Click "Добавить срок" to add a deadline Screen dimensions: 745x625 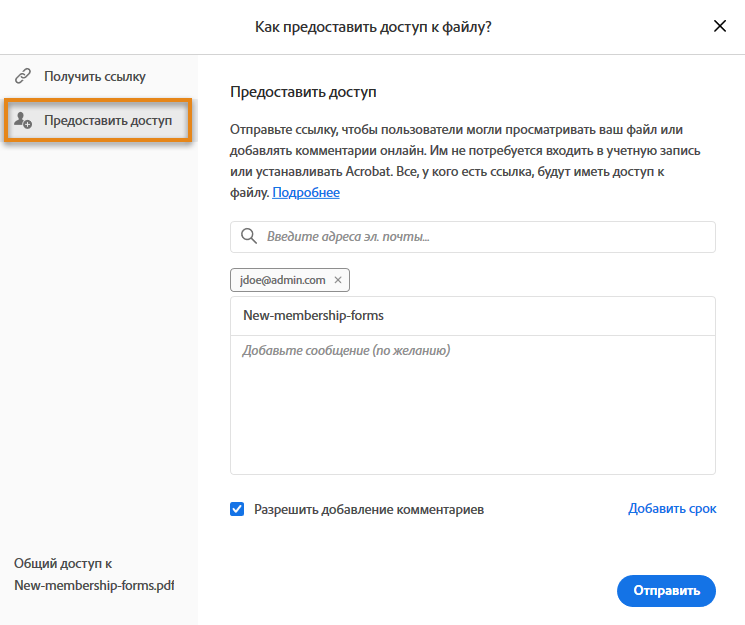pos(672,509)
